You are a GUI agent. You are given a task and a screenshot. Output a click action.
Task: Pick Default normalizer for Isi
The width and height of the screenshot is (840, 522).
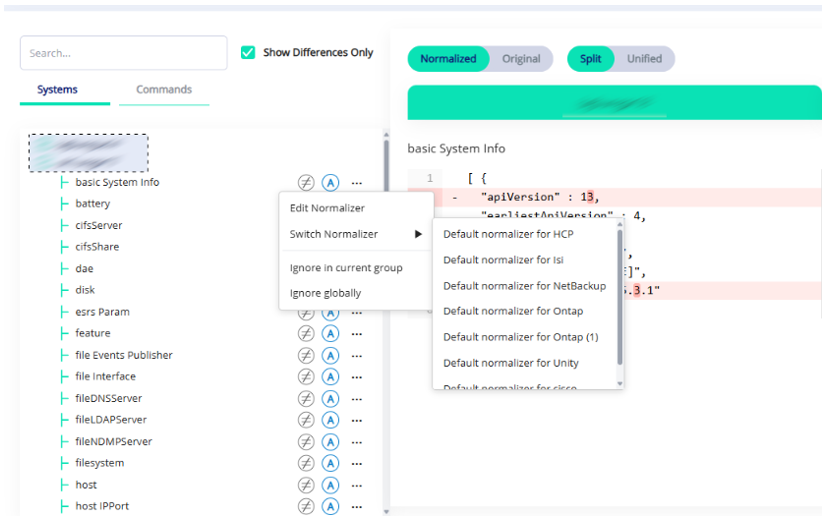(504, 260)
